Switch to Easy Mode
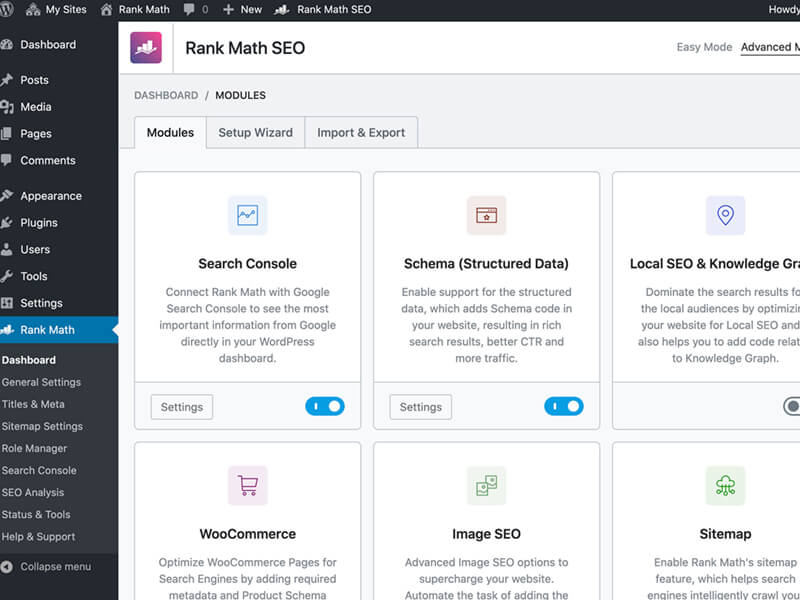800x600 pixels. pyautogui.click(x=704, y=47)
